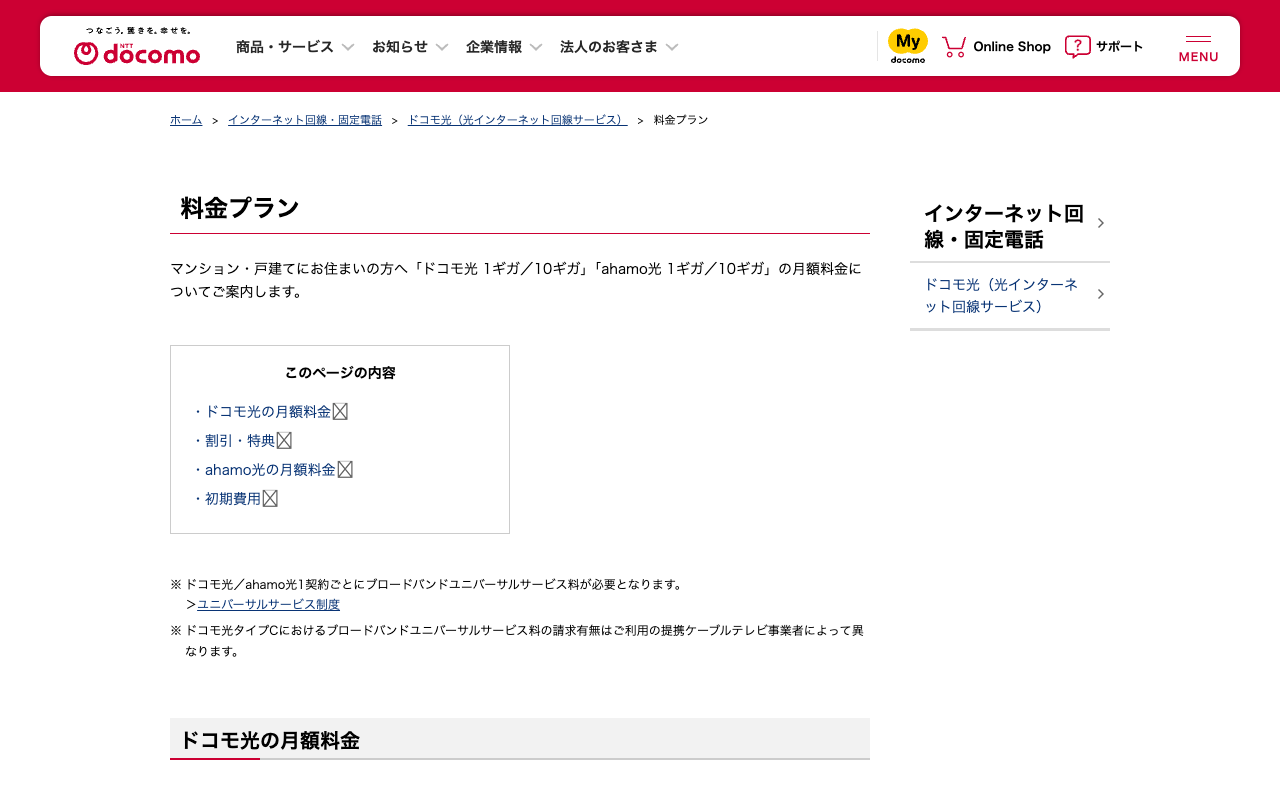The width and height of the screenshot is (1280, 800).
Task: Click the サポート speech bubble icon
Action: [x=1078, y=46]
